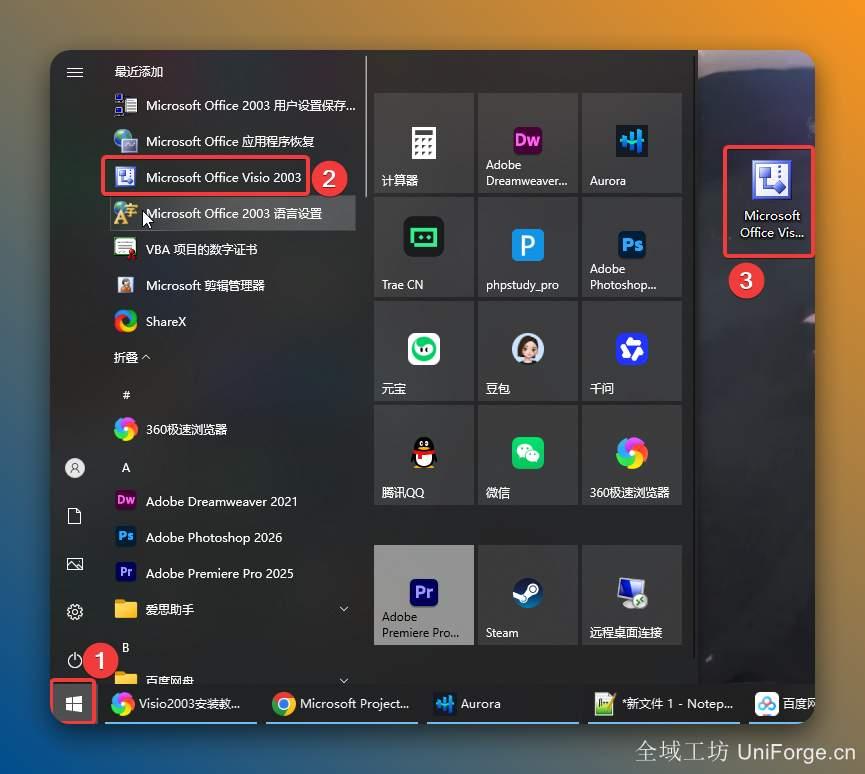The image size is (865, 774).
Task: Open the 腾讯QQ tile
Action: [x=424, y=455]
